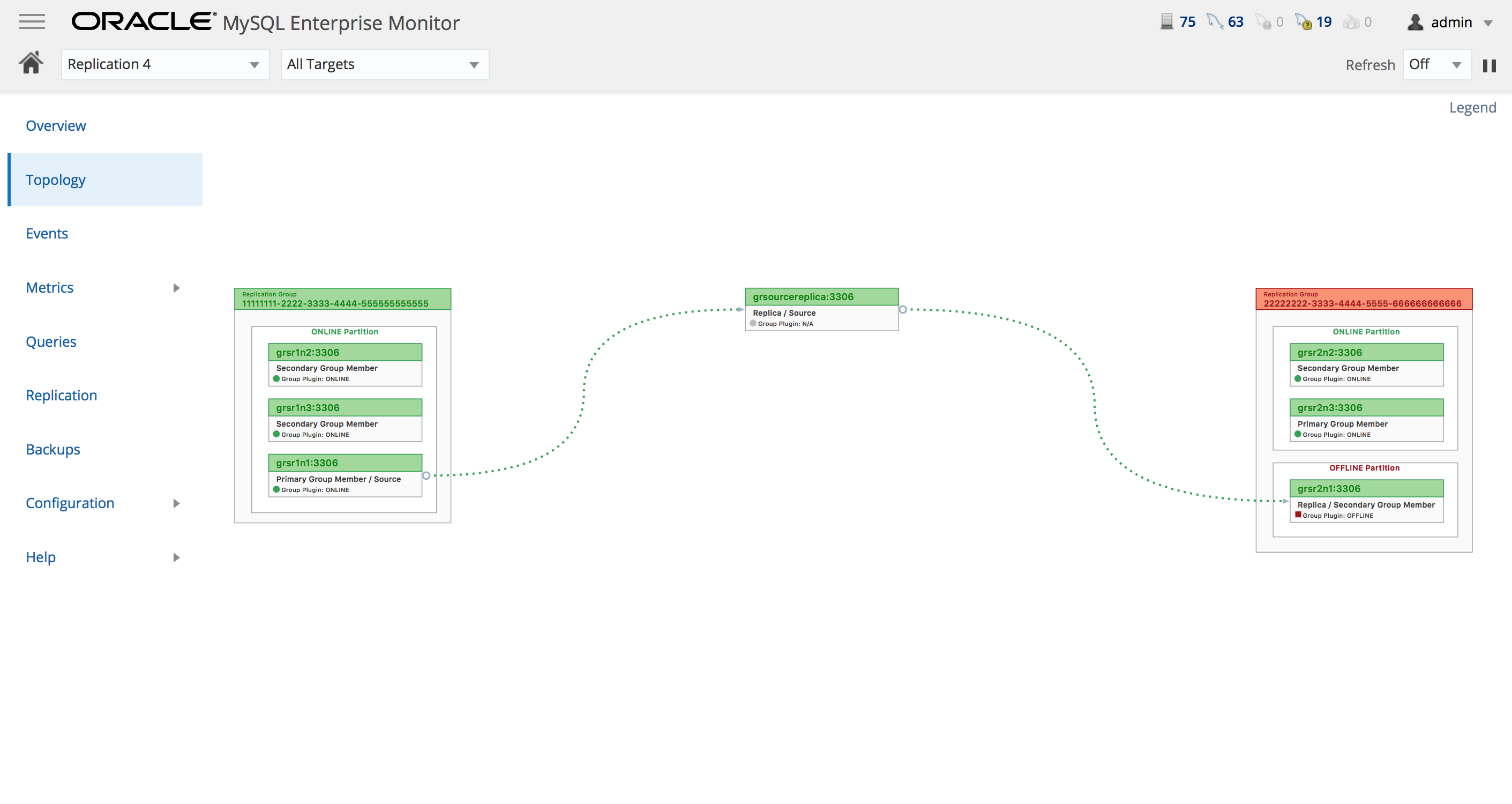Click the green ONLINE status dot of grsr1n1

point(276,490)
